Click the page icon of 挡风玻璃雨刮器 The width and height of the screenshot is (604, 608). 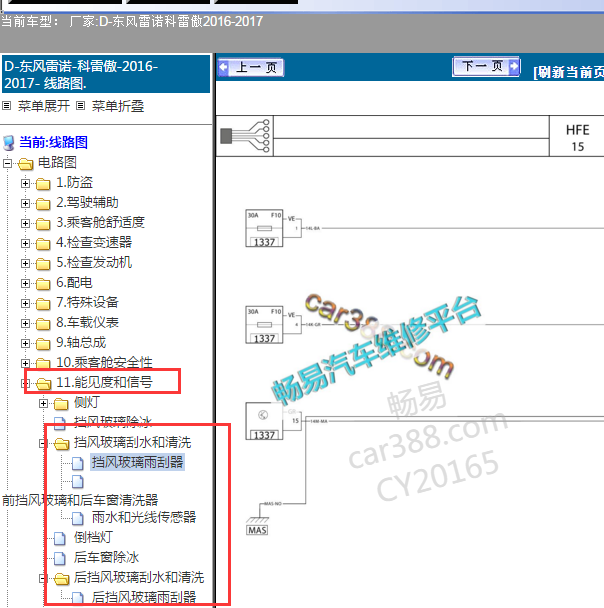click(78, 463)
